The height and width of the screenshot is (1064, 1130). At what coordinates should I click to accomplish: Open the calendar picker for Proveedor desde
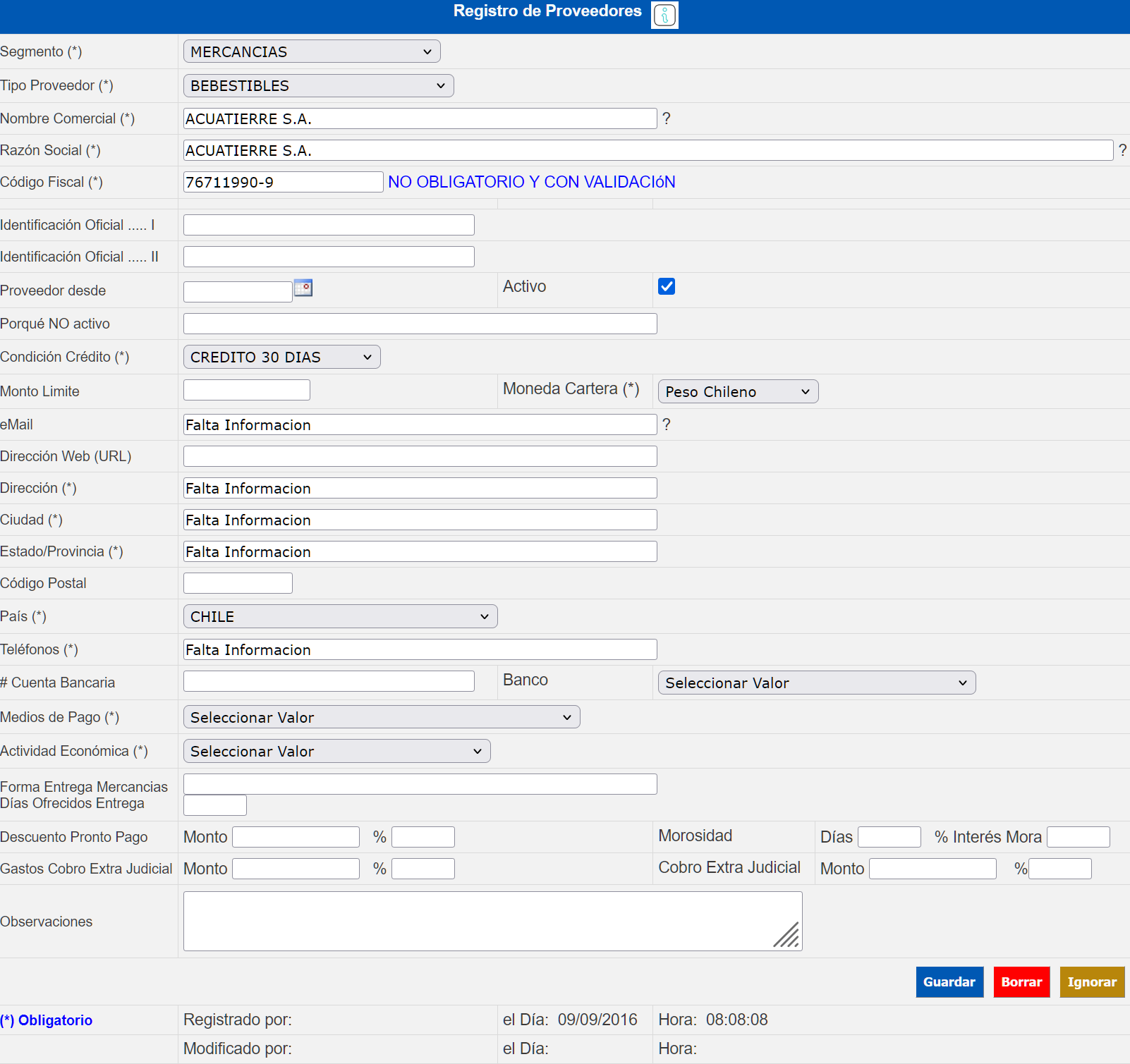[303, 288]
